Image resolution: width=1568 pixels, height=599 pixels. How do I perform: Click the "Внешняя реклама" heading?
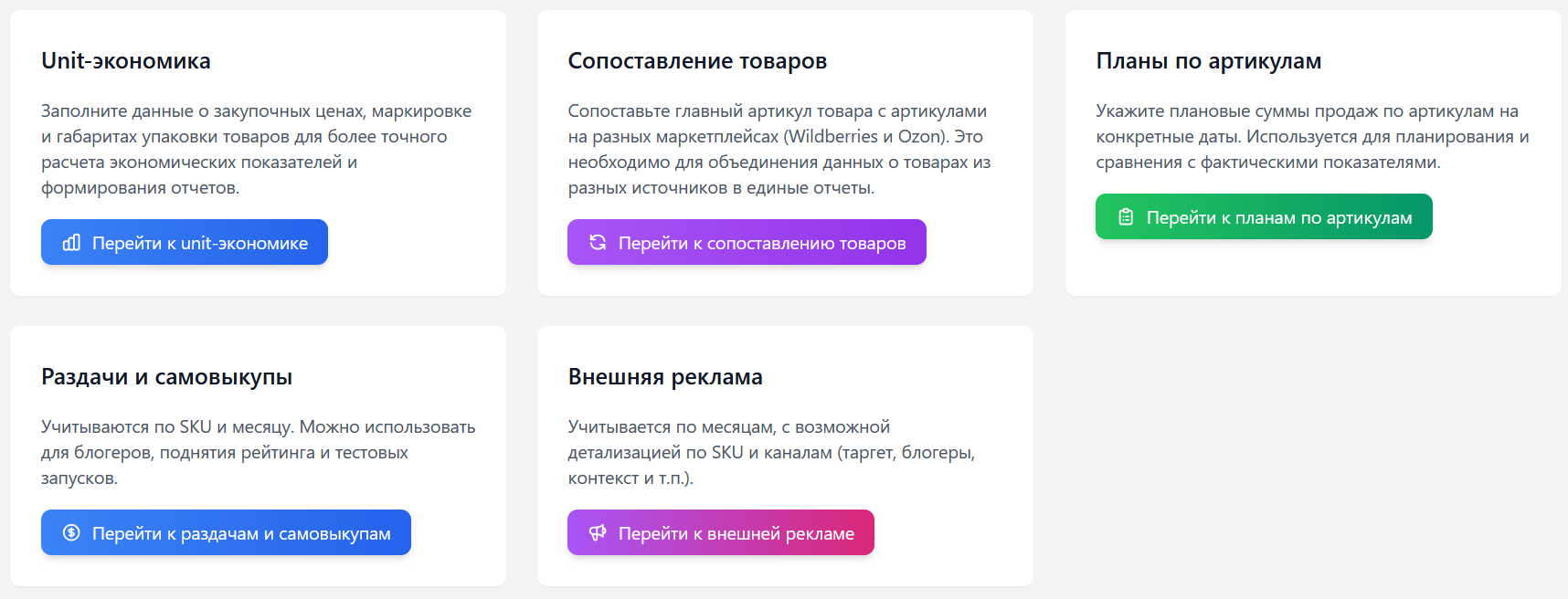pyautogui.click(x=666, y=375)
